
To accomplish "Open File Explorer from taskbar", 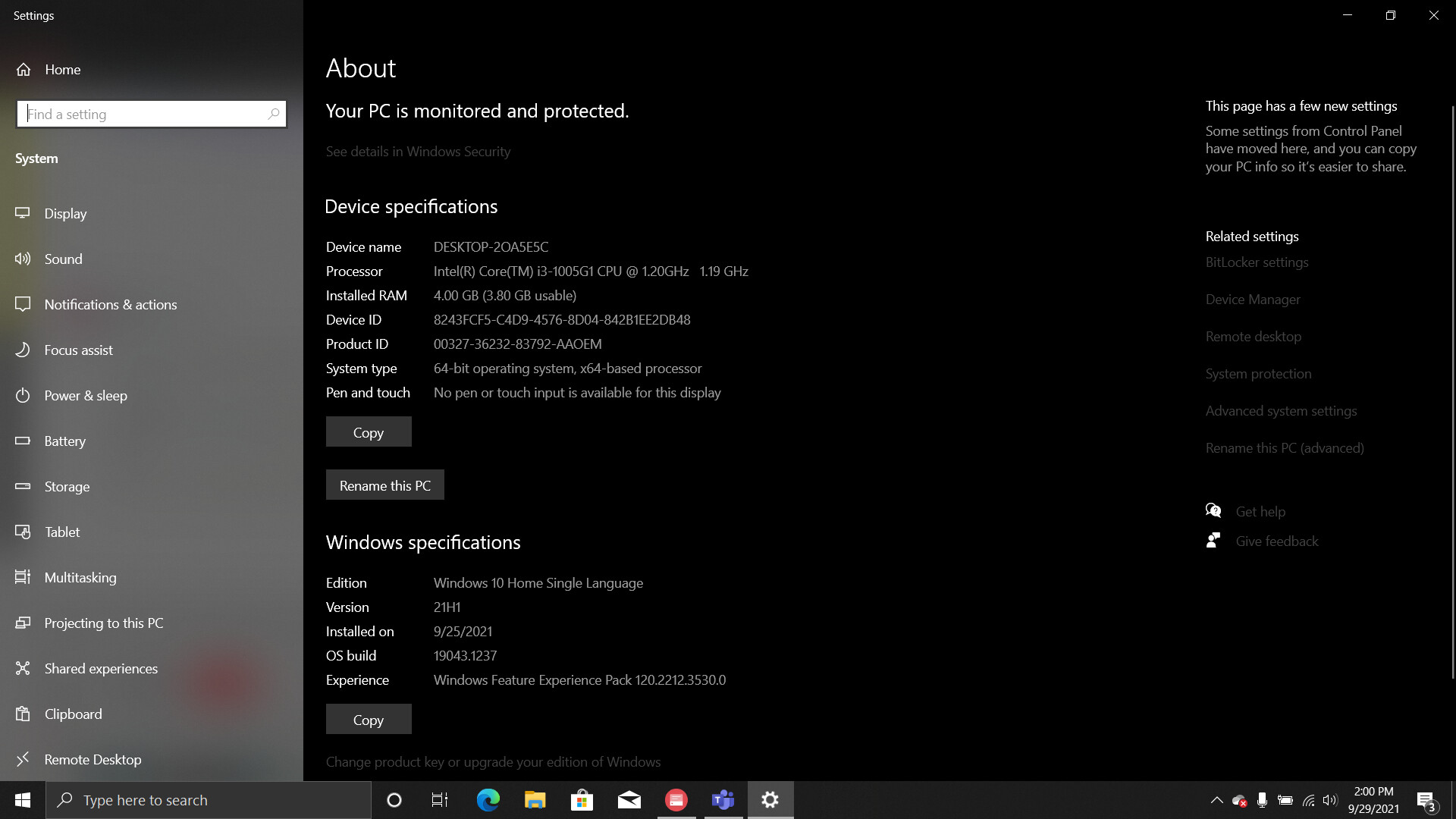I will pyautogui.click(x=535, y=800).
